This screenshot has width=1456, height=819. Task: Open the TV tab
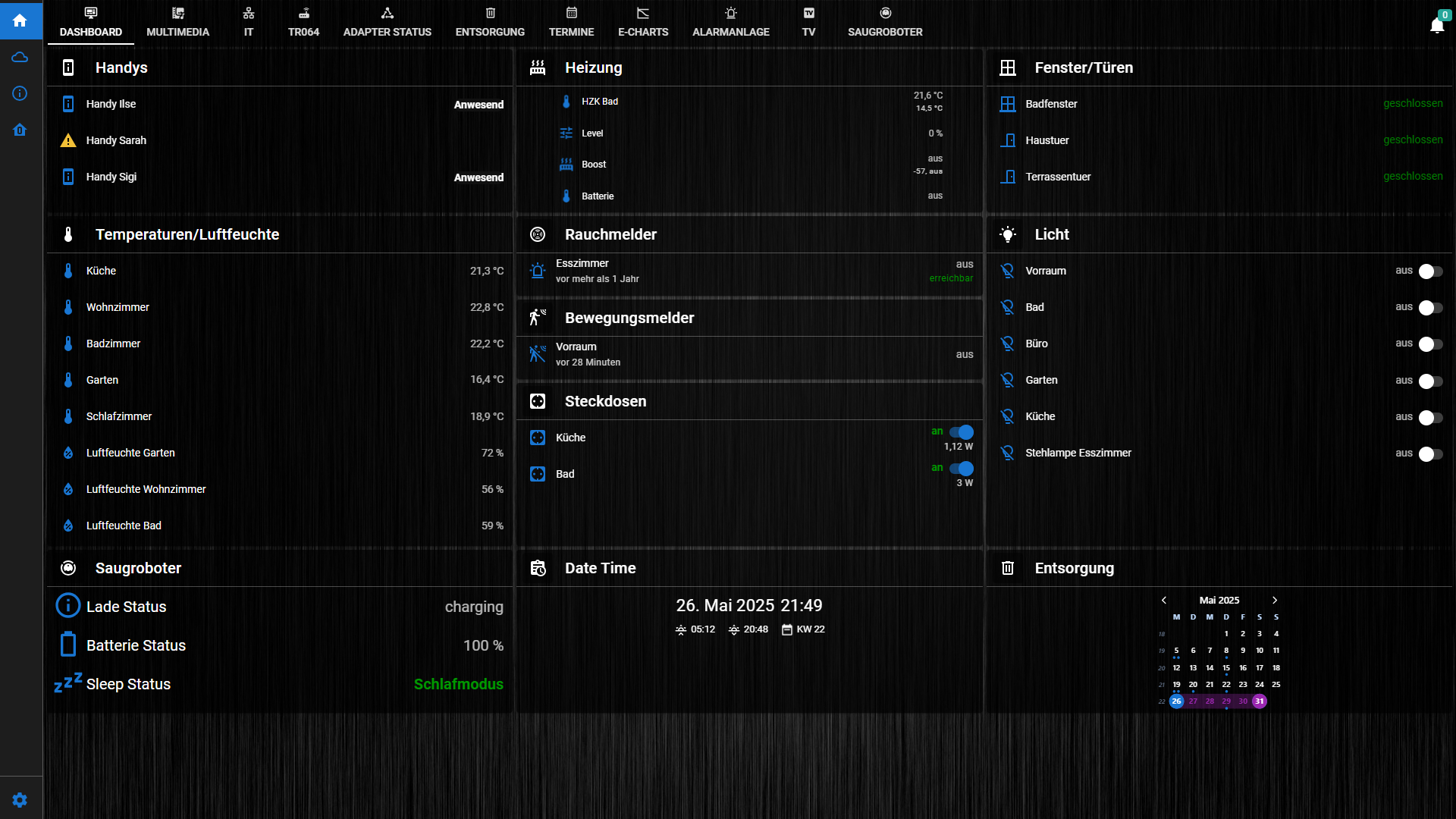pyautogui.click(x=808, y=22)
